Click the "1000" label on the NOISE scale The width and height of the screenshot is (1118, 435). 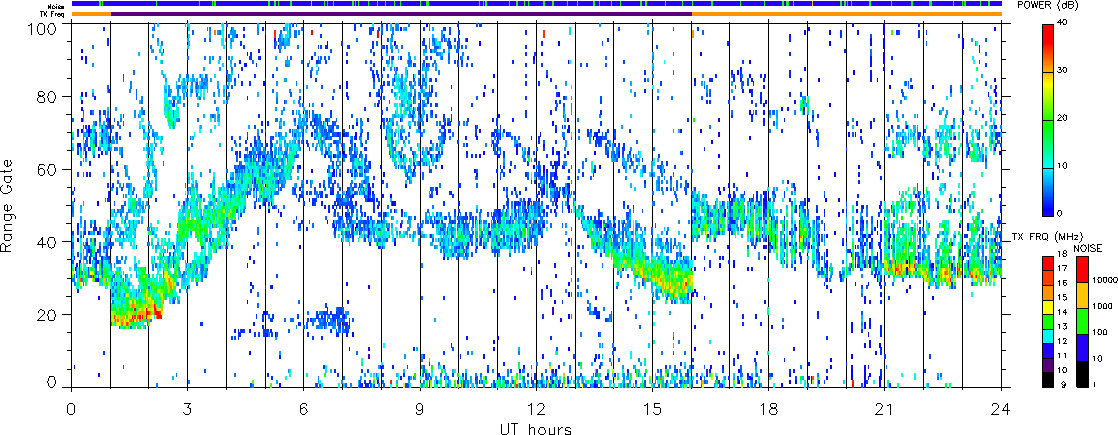[1100, 308]
